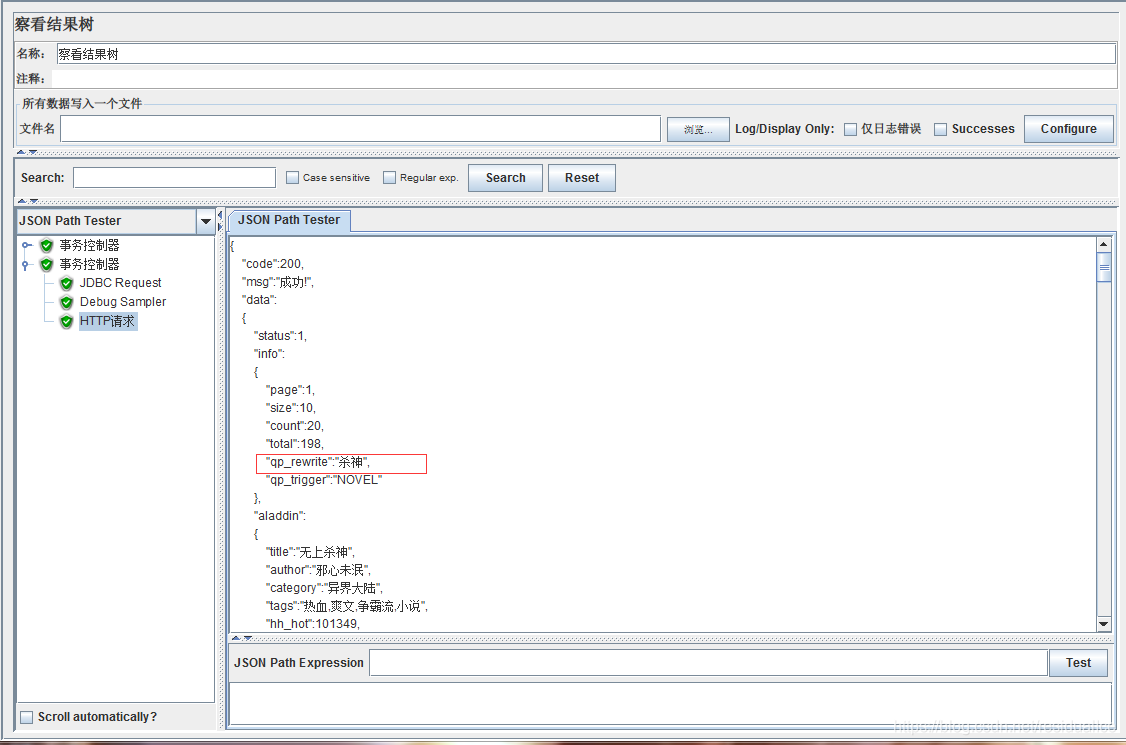1126x745 pixels.
Task: Click the green shield icon of second 事务控制器
Action: coord(47,264)
